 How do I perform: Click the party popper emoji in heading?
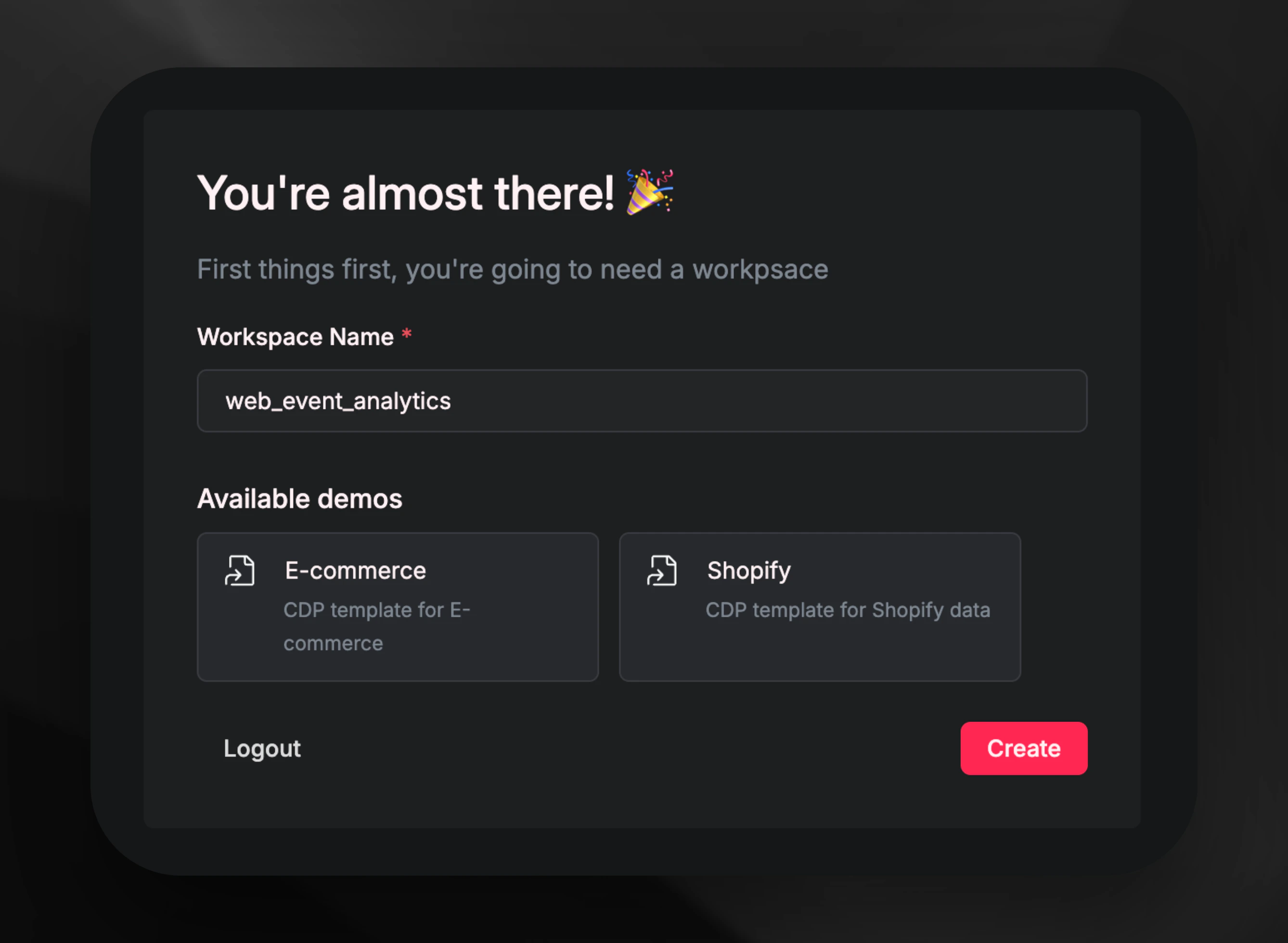(650, 192)
